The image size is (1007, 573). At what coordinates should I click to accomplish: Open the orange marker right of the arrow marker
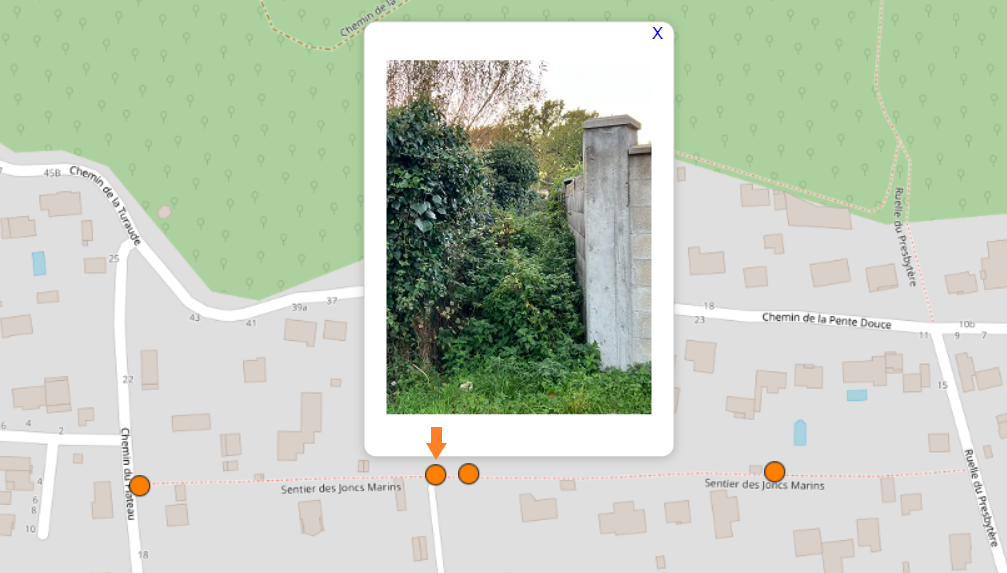(x=468, y=473)
